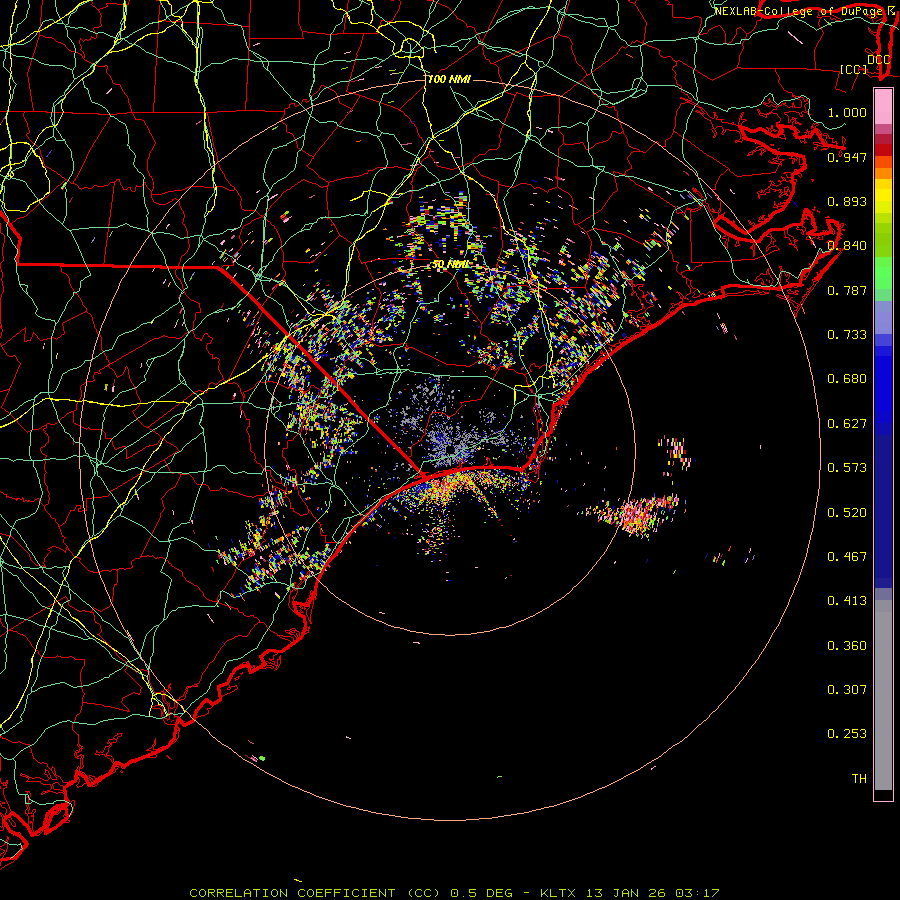Click the 0.253 scale label
900x900 pixels.
click(x=847, y=734)
